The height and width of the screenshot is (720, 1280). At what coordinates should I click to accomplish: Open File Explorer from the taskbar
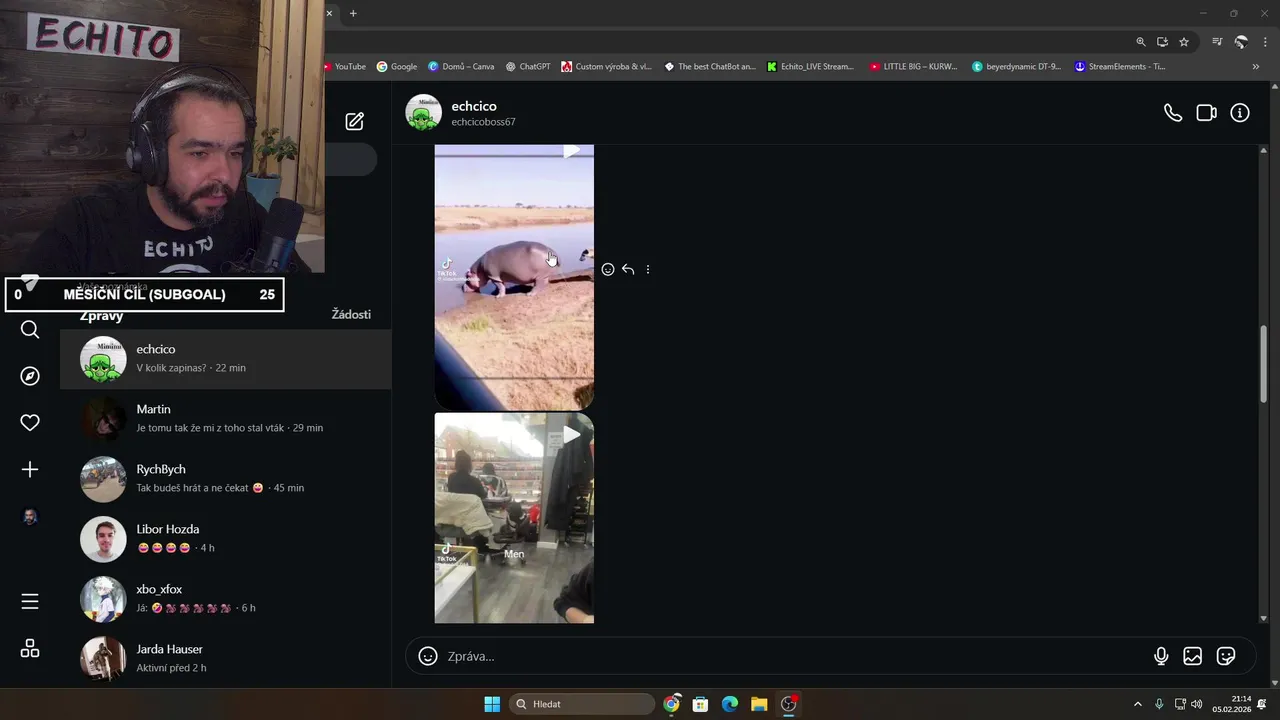tap(759, 704)
